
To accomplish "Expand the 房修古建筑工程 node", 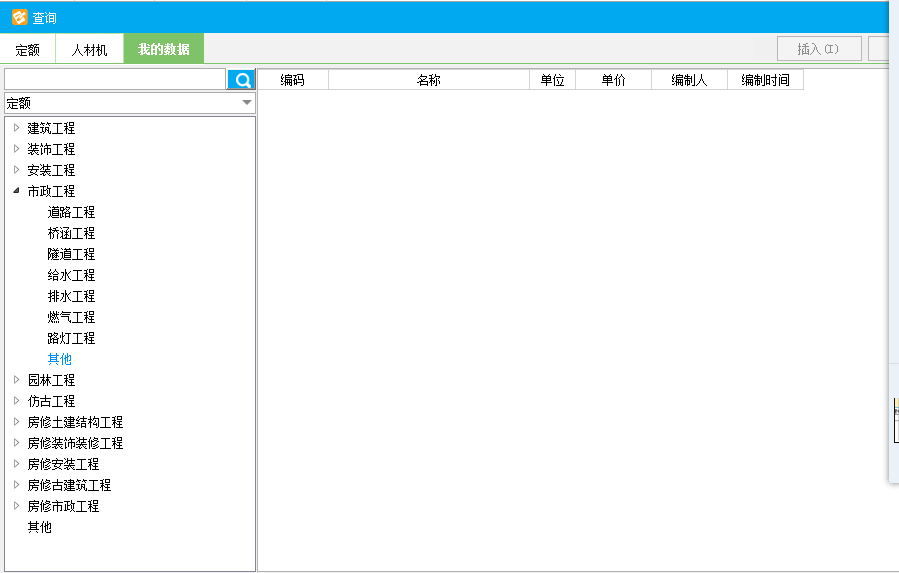I will pyautogui.click(x=17, y=485).
